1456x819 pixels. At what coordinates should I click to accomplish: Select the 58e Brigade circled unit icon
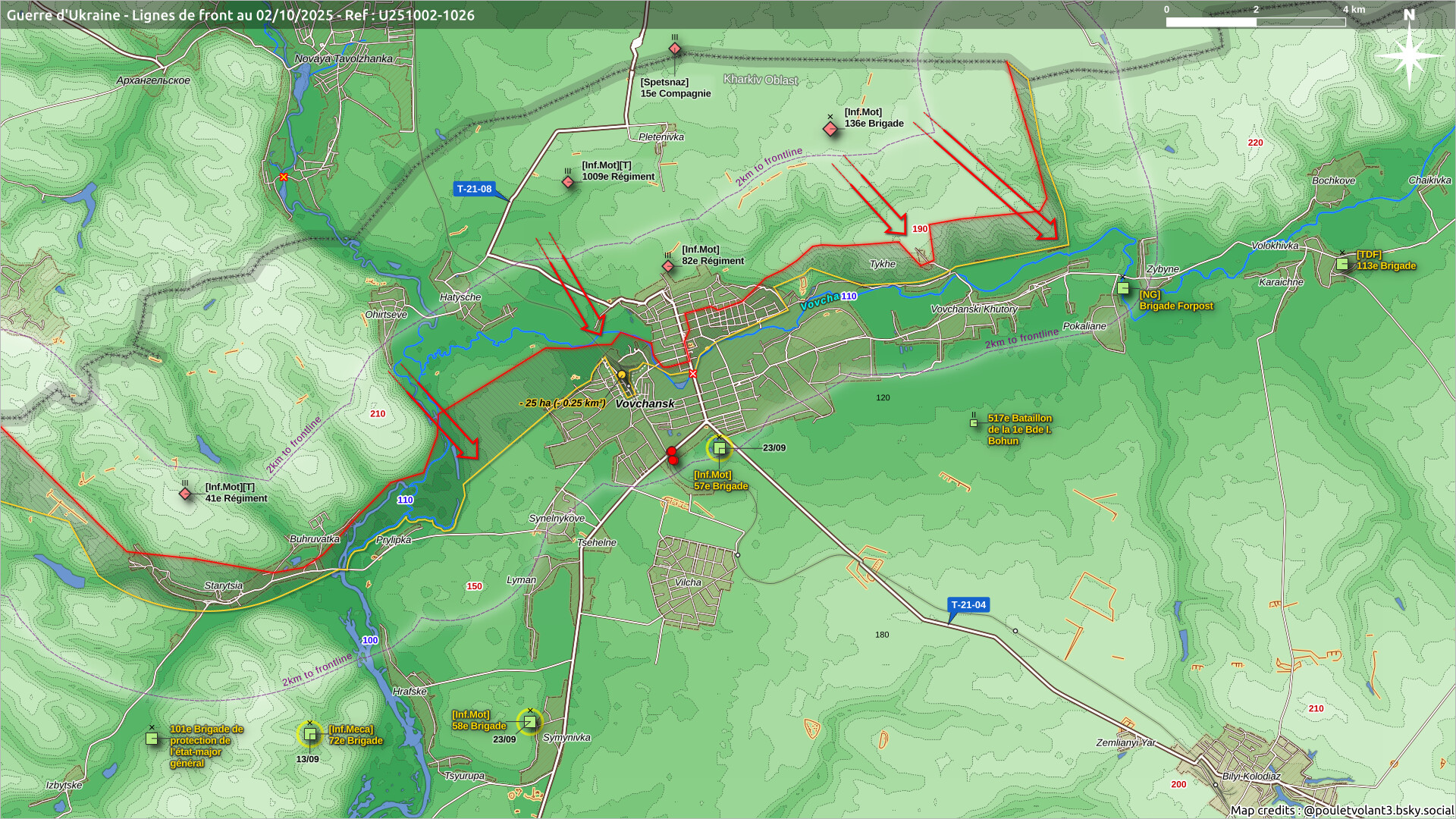529,722
